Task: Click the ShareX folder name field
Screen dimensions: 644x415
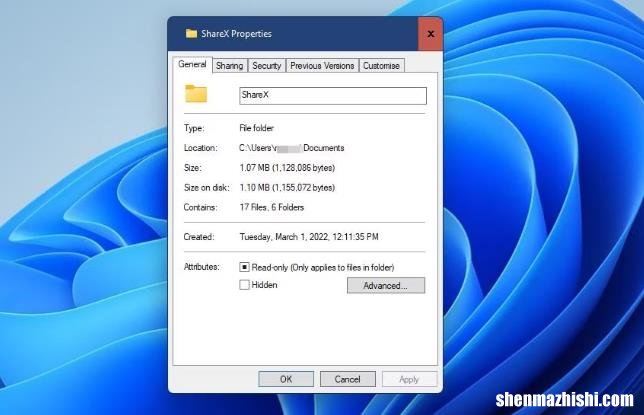Action: (333, 96)
